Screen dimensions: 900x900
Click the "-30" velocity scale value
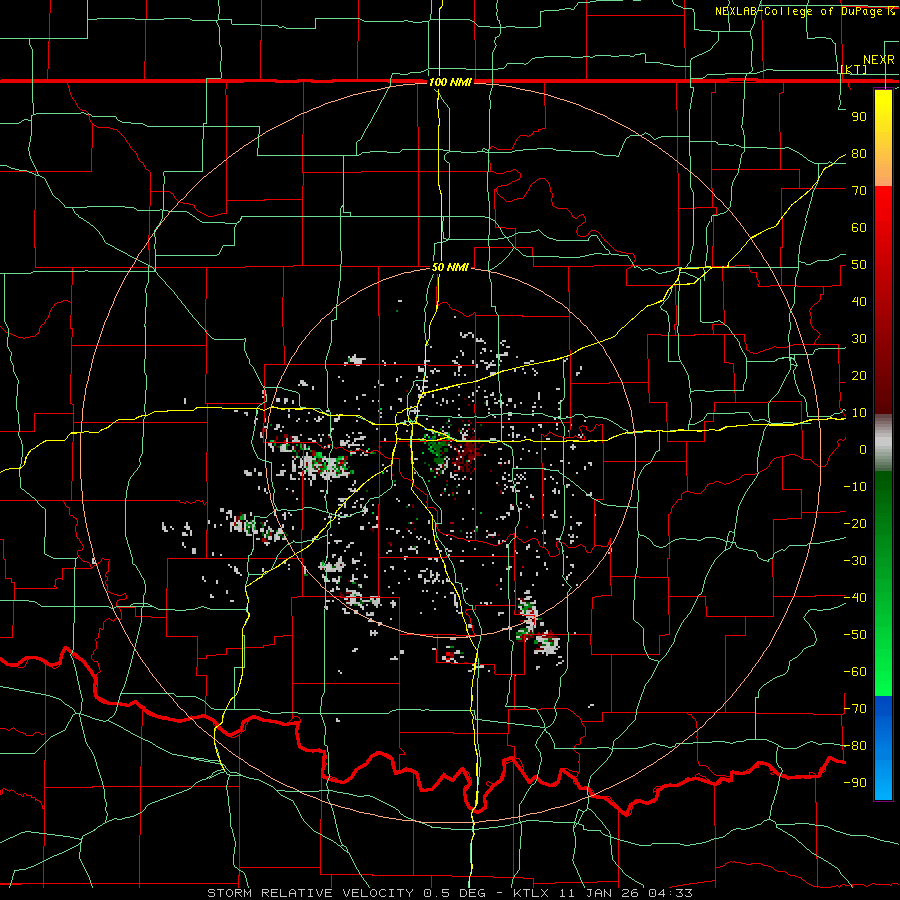855,561
